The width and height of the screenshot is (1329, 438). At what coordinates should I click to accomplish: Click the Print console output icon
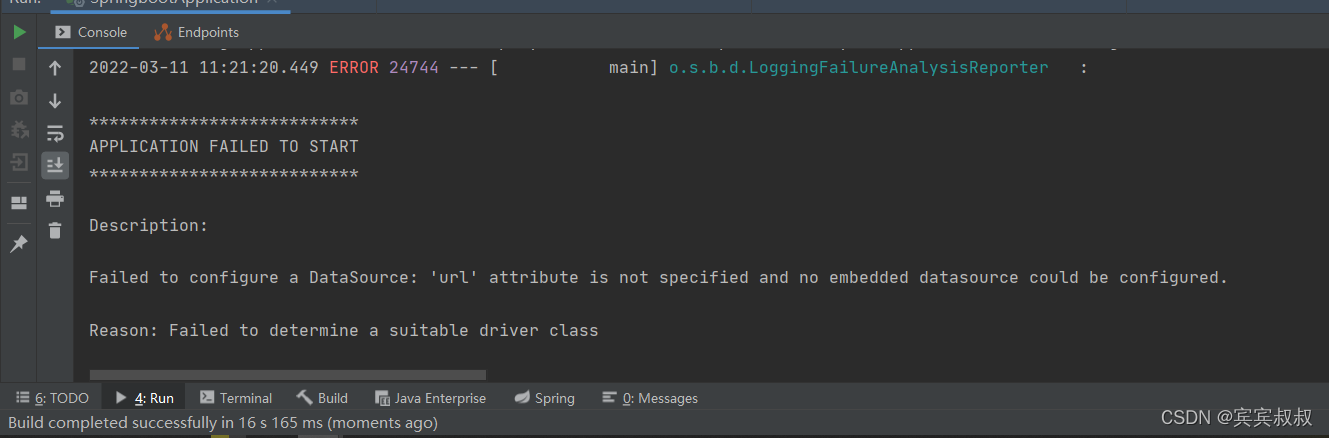point(55,198)
